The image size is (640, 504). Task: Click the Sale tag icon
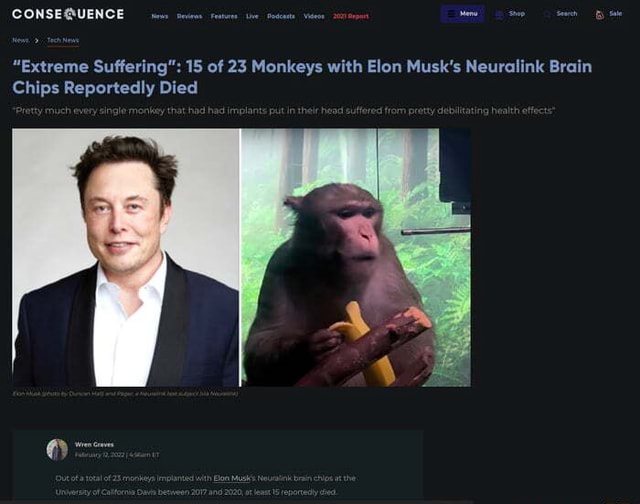[600, 15]
